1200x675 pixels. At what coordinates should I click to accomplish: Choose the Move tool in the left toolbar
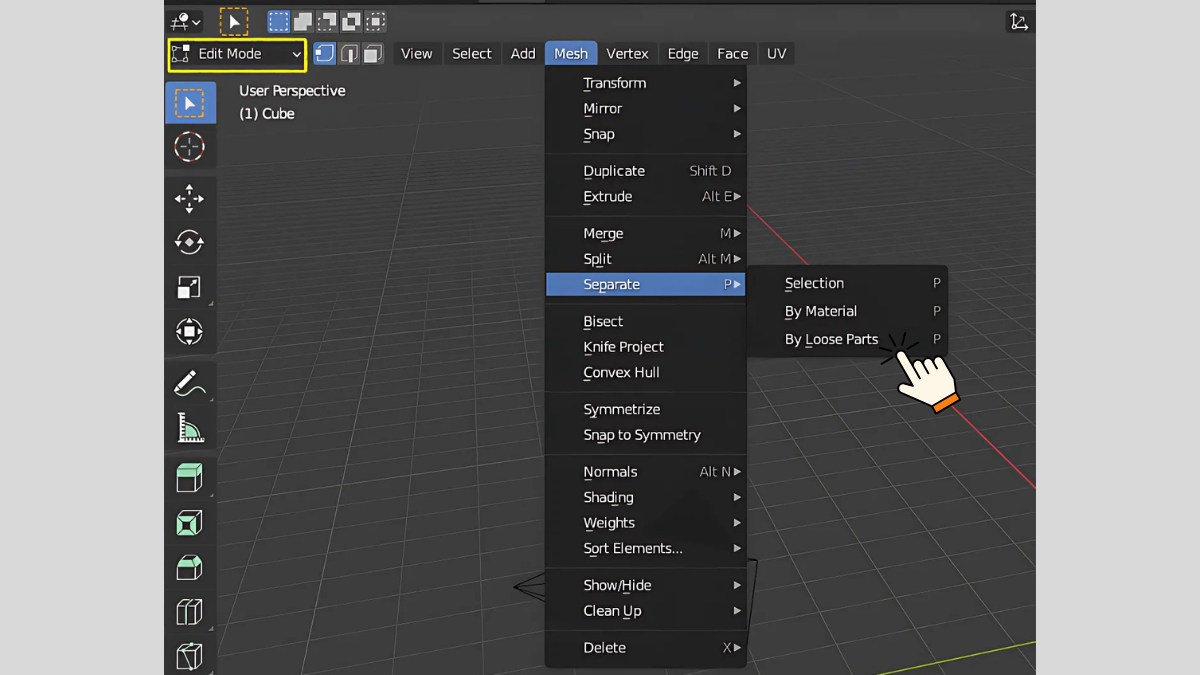190,199
